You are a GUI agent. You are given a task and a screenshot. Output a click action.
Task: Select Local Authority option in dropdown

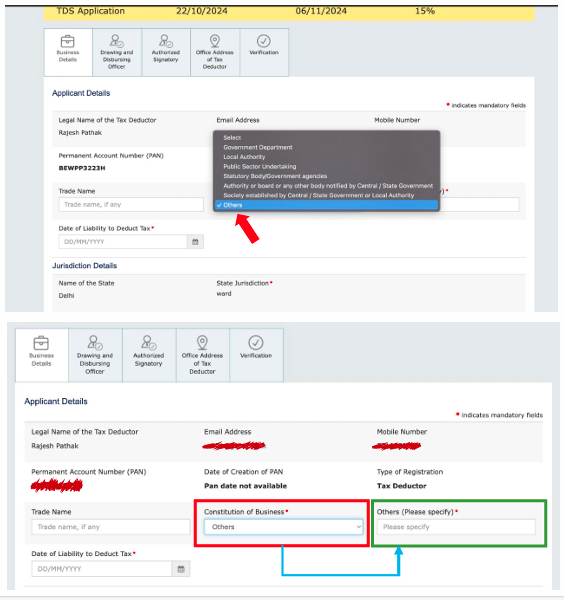[x=244, y=157]
